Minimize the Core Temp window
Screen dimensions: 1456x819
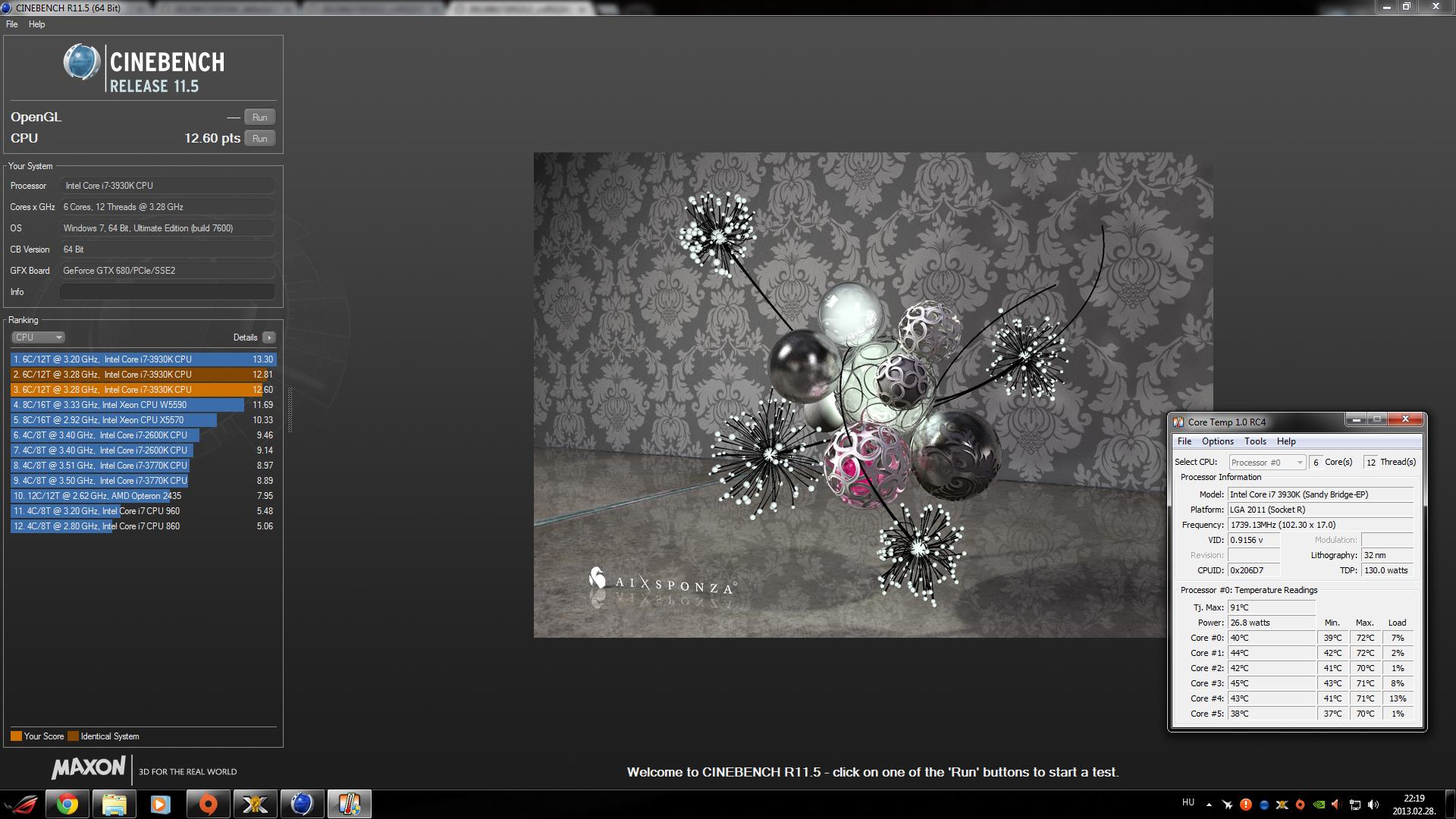click(x=1356, y=419)
